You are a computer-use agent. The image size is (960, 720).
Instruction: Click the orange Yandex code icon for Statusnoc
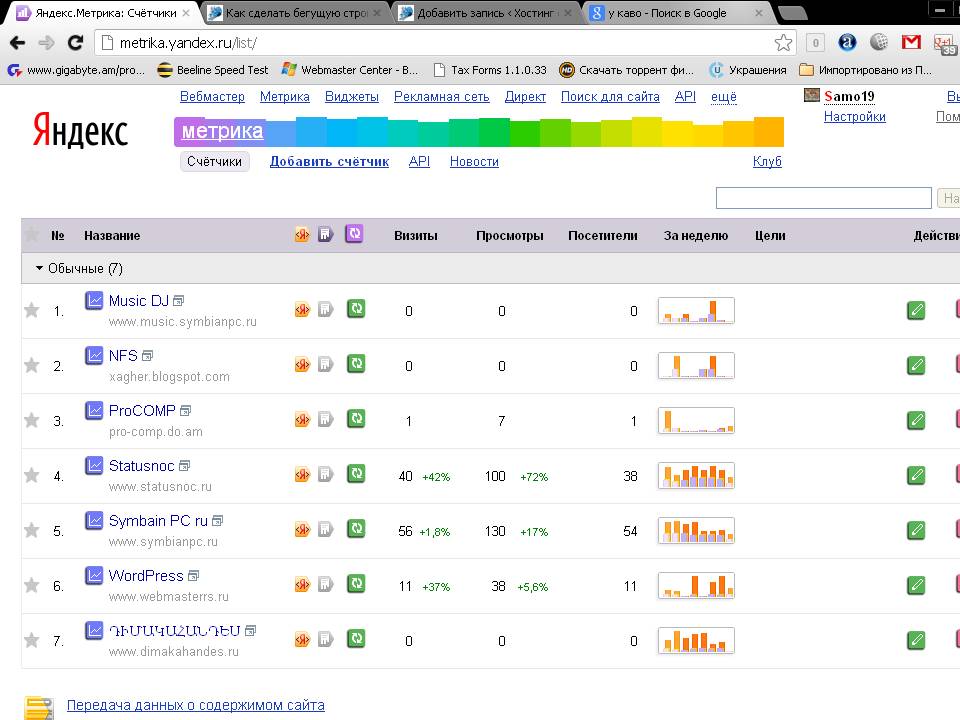click(302, 475)
